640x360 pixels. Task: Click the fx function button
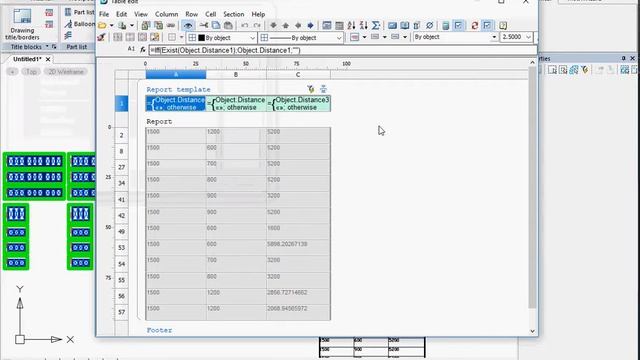[x=142, y=50]
